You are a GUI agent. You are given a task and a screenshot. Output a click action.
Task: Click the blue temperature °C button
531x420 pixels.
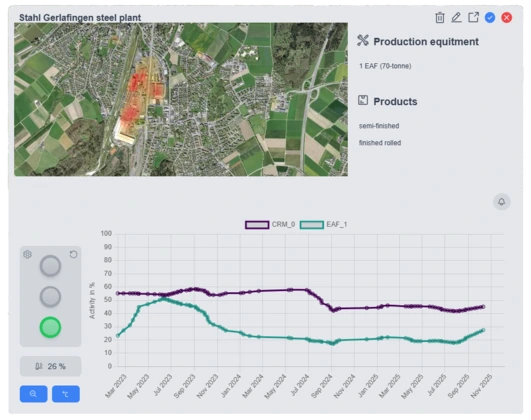(66, 394)
